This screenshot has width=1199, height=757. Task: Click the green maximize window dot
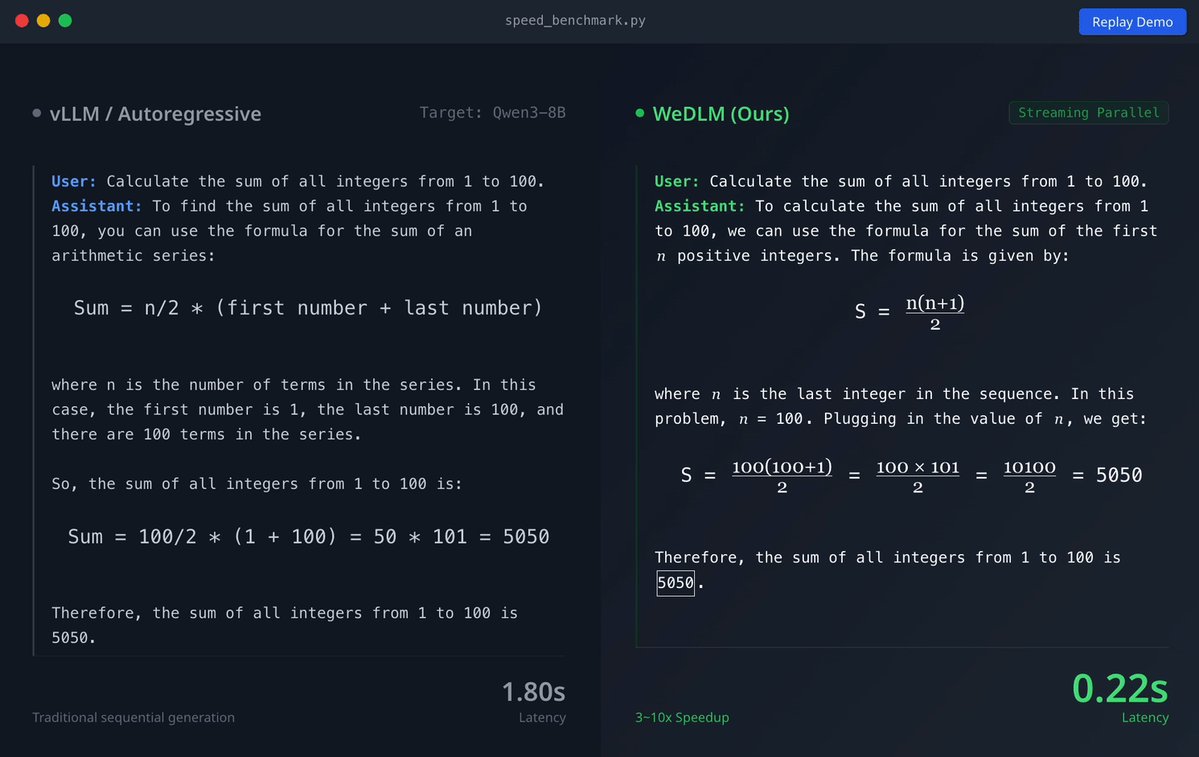(65, 21)
